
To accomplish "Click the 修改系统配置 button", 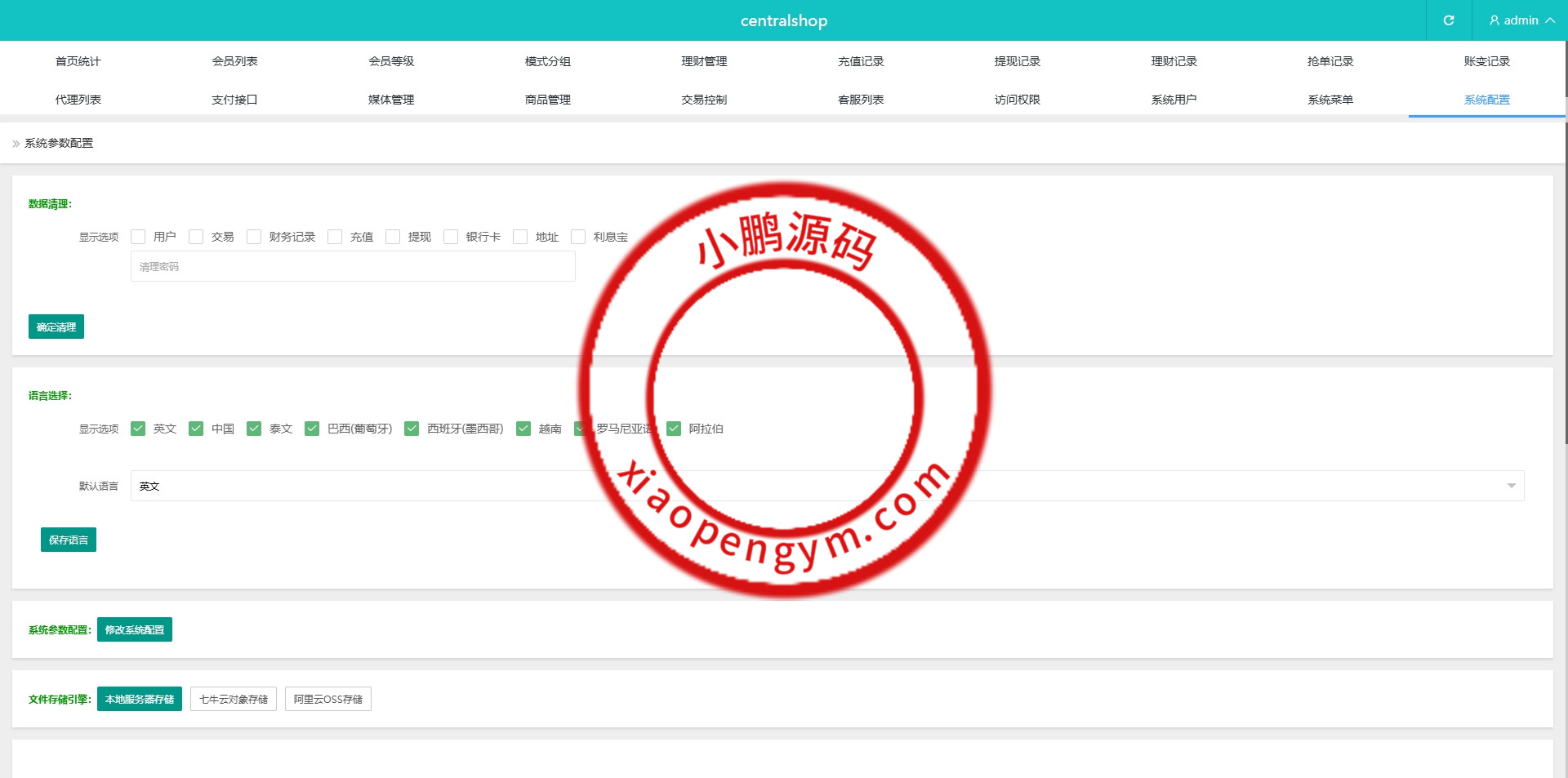I will [x=135, y=629].
